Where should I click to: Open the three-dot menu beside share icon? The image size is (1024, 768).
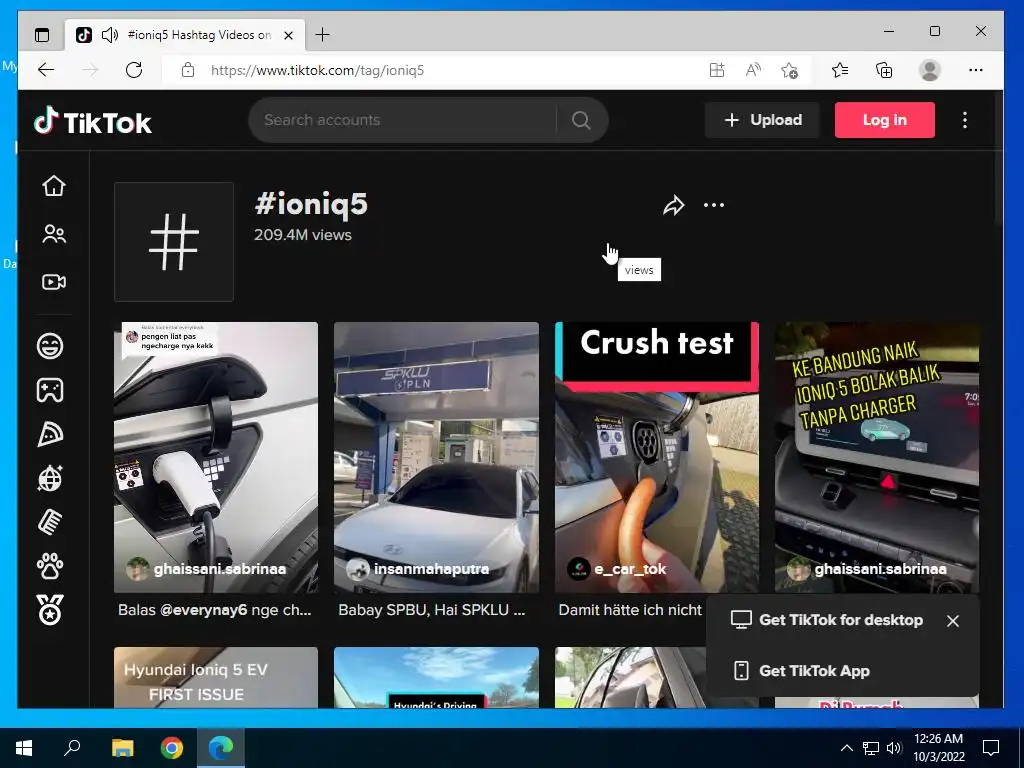pos(714,205)
